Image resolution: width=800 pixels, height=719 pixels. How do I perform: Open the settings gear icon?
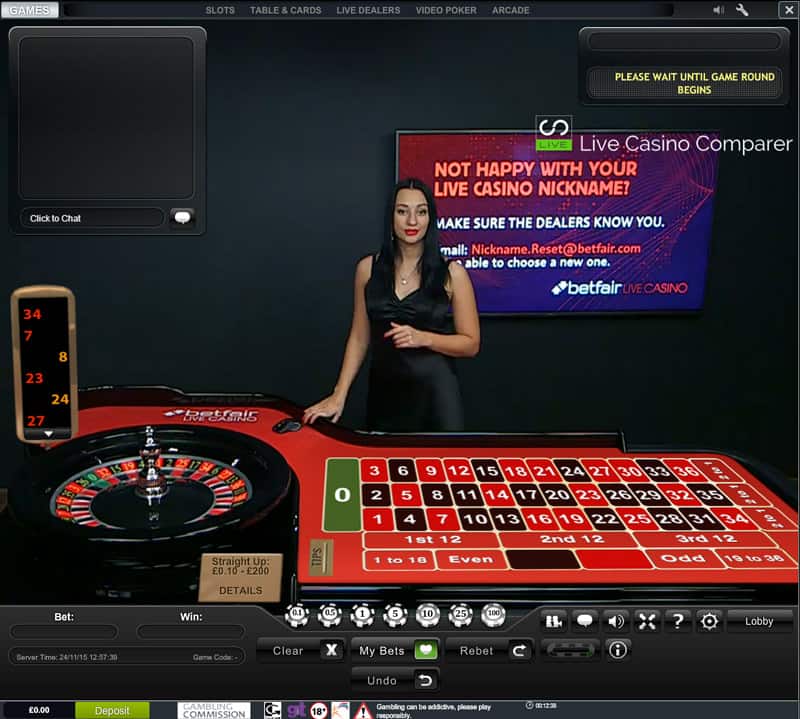pyautogui.click(x=709, y=621)
